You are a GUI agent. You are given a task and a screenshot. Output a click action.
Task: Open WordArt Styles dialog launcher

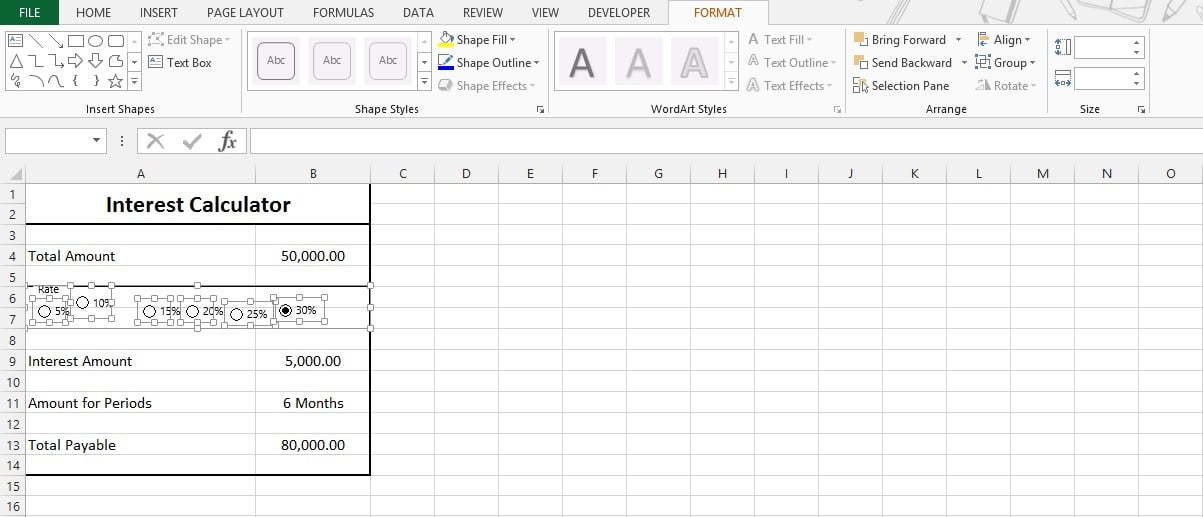[837, 109]
